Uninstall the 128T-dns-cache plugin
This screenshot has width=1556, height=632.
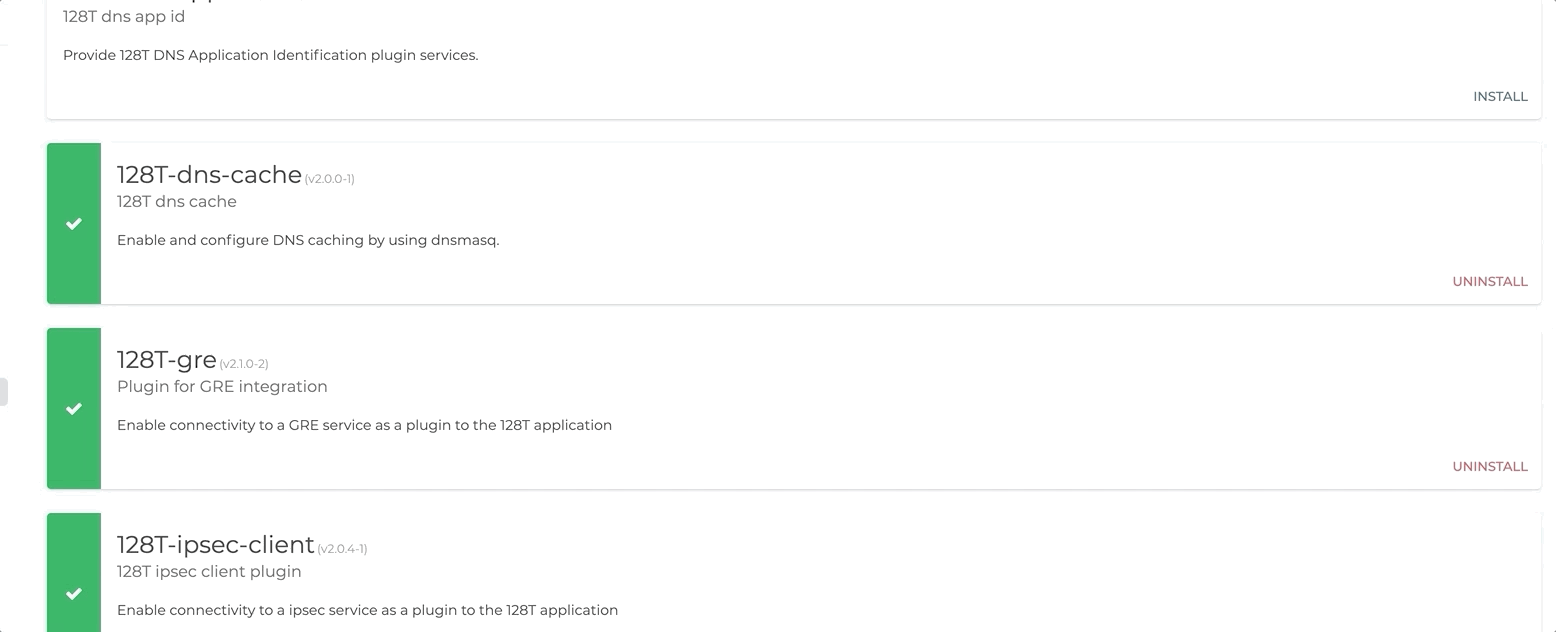pyautogui.click(x=1489, y=282)
